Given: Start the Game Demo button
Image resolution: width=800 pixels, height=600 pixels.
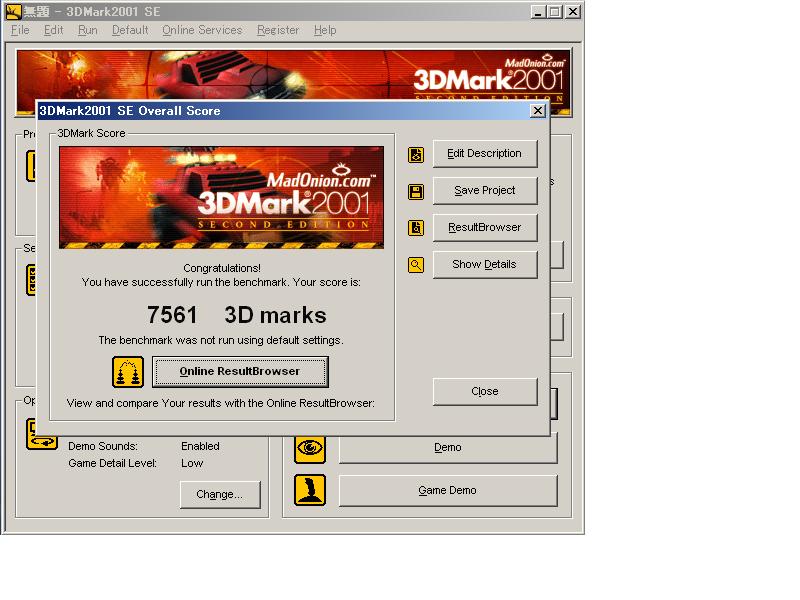Looking at the screenshot, I should [448, 490].
